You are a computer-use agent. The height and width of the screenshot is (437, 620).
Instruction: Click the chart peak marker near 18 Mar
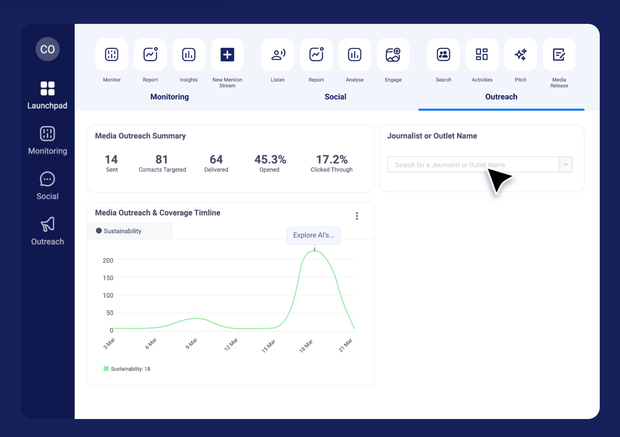point(314,250)
